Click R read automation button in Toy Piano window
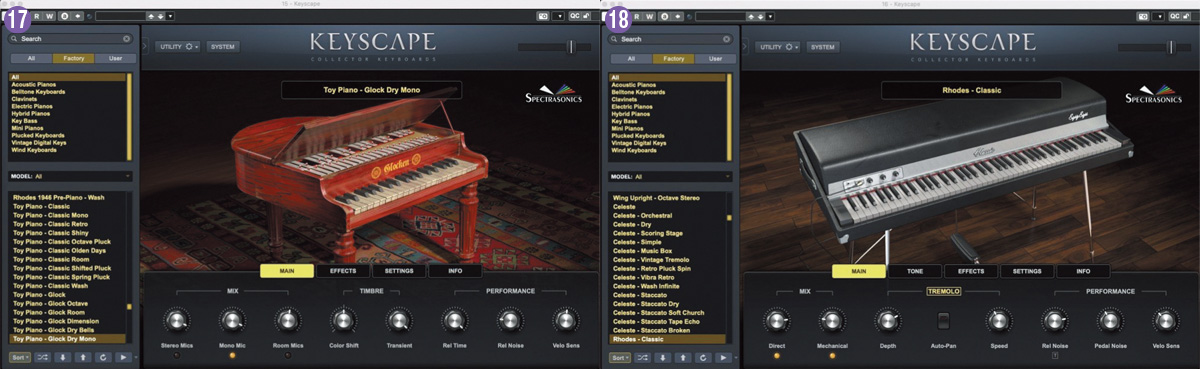1200x369 pixels. [x=37, y=16]
